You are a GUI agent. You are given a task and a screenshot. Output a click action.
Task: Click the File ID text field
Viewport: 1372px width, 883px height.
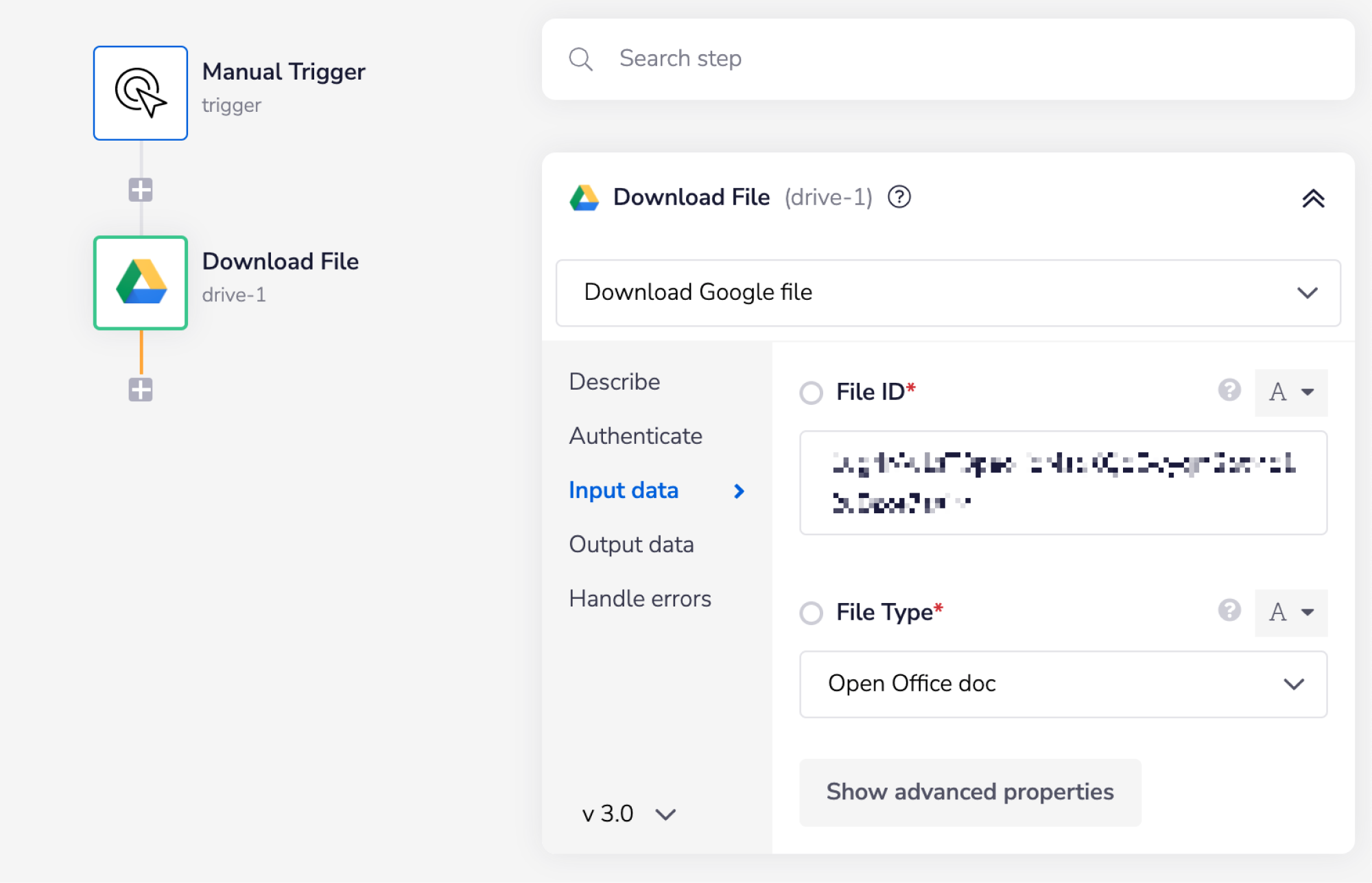(1063, 482)
